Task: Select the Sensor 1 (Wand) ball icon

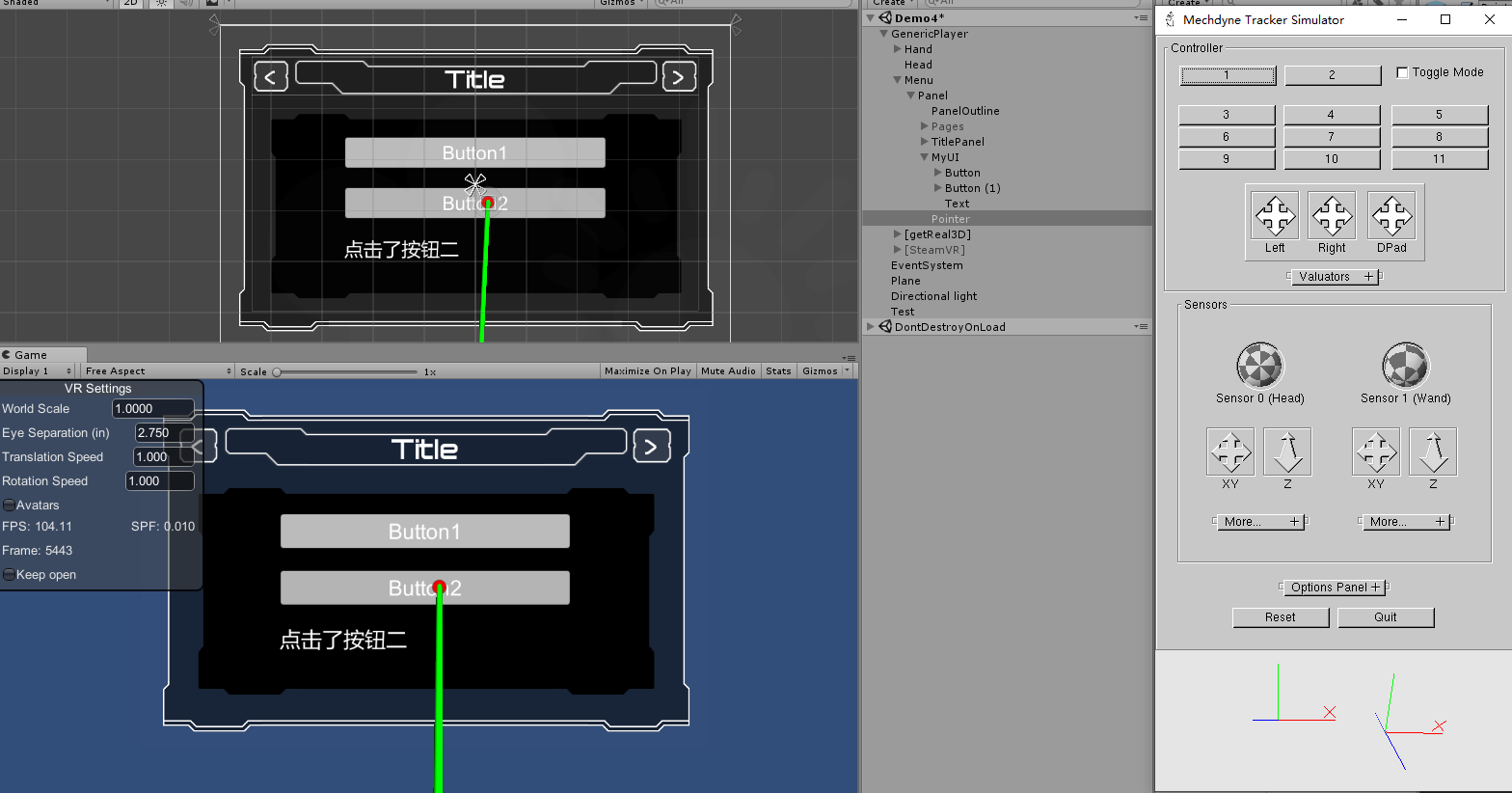Action: pyautogui.click(x=1406, y=366)
